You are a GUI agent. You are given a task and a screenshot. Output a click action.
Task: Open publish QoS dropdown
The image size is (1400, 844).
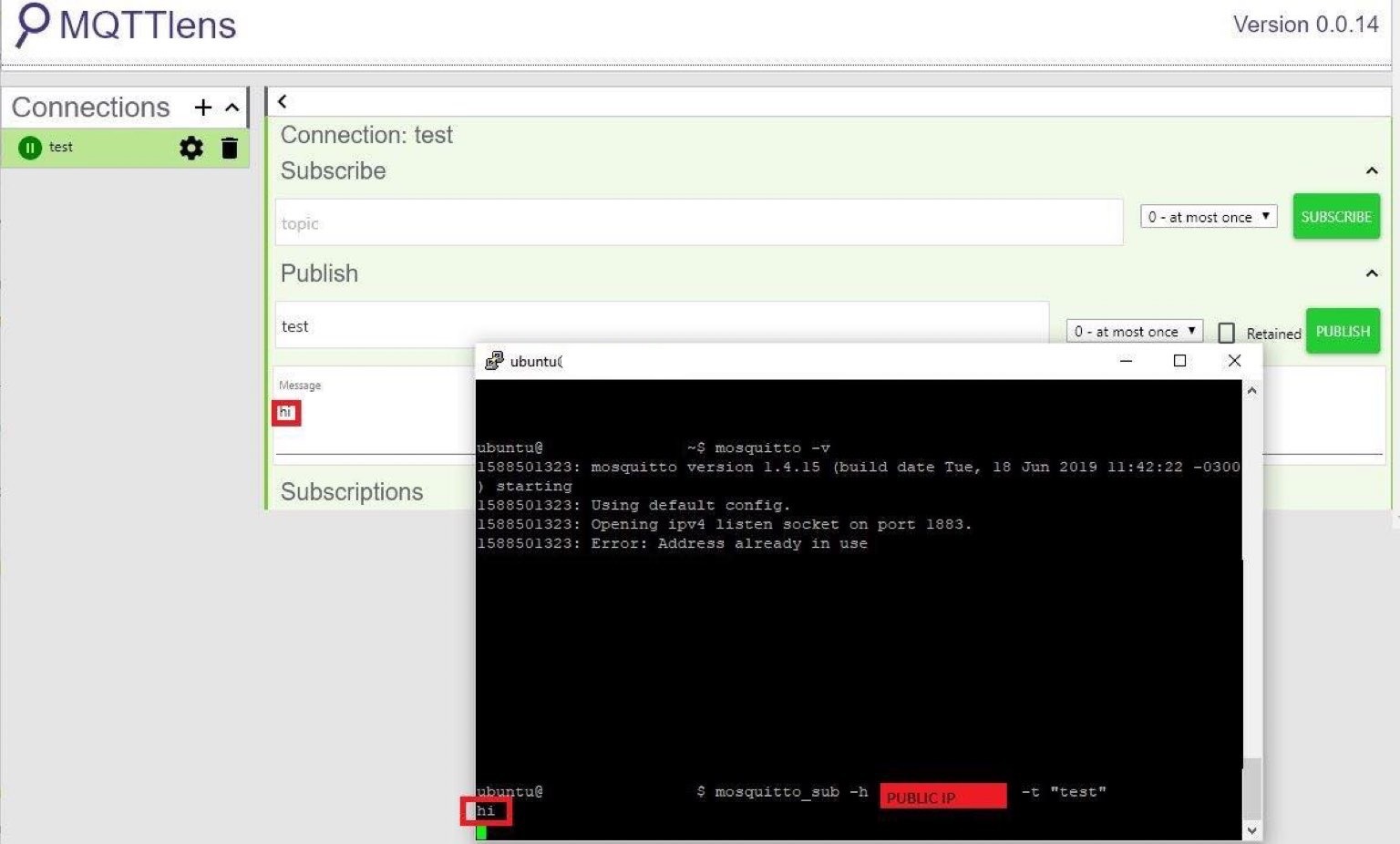pos(1135,331)
